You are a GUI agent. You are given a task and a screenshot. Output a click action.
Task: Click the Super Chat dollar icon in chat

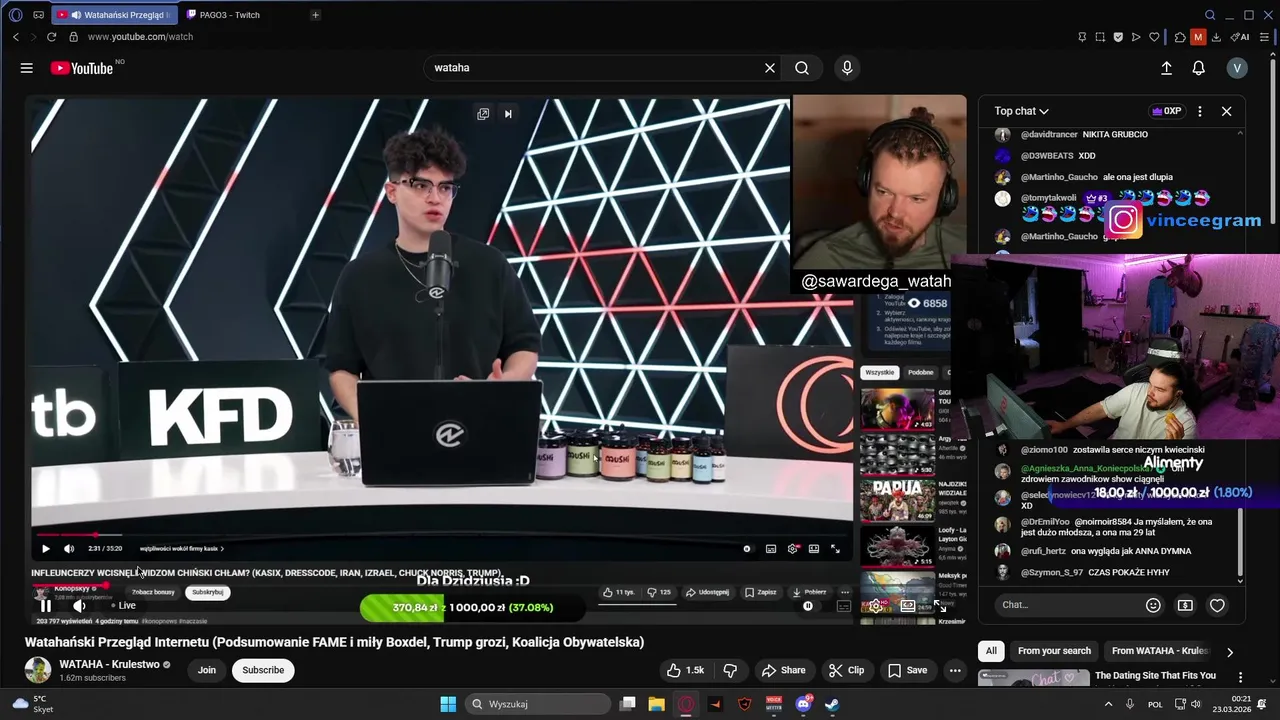tap(1185, 605)
